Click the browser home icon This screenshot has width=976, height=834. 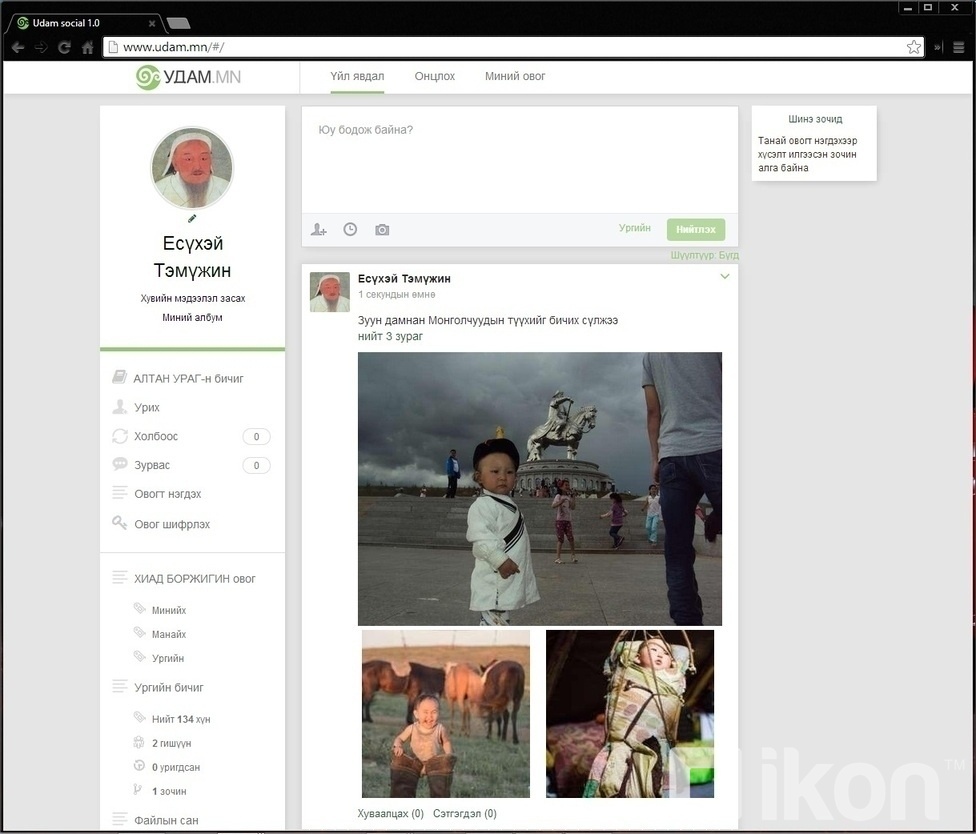pyautogui.click(x=88, y=47)
